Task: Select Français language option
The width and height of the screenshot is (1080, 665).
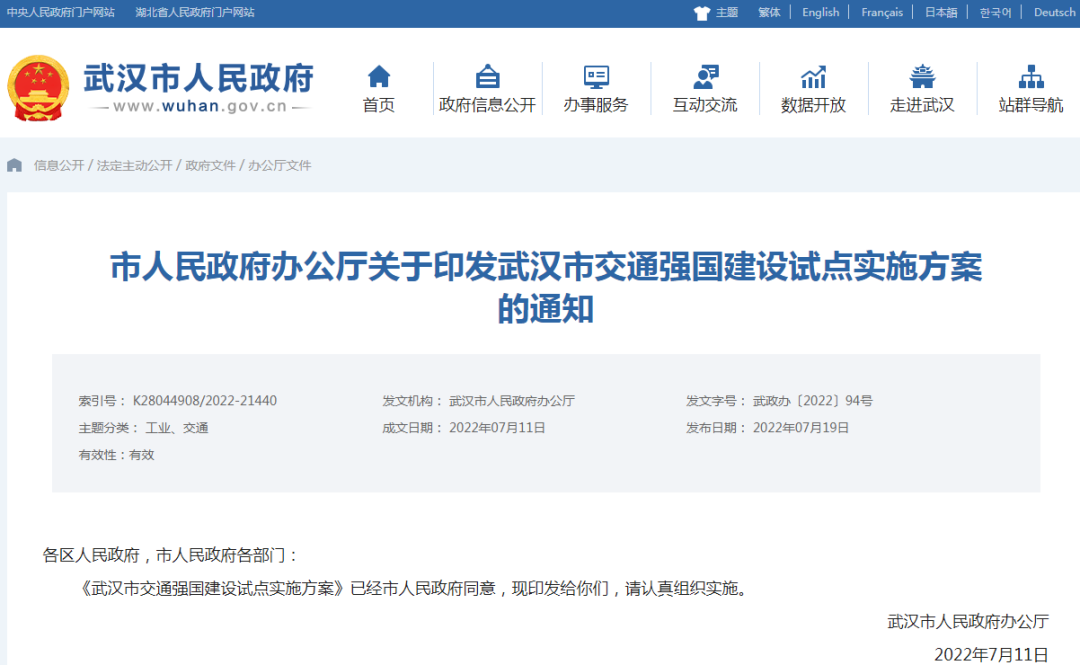Action: [881, 13]
